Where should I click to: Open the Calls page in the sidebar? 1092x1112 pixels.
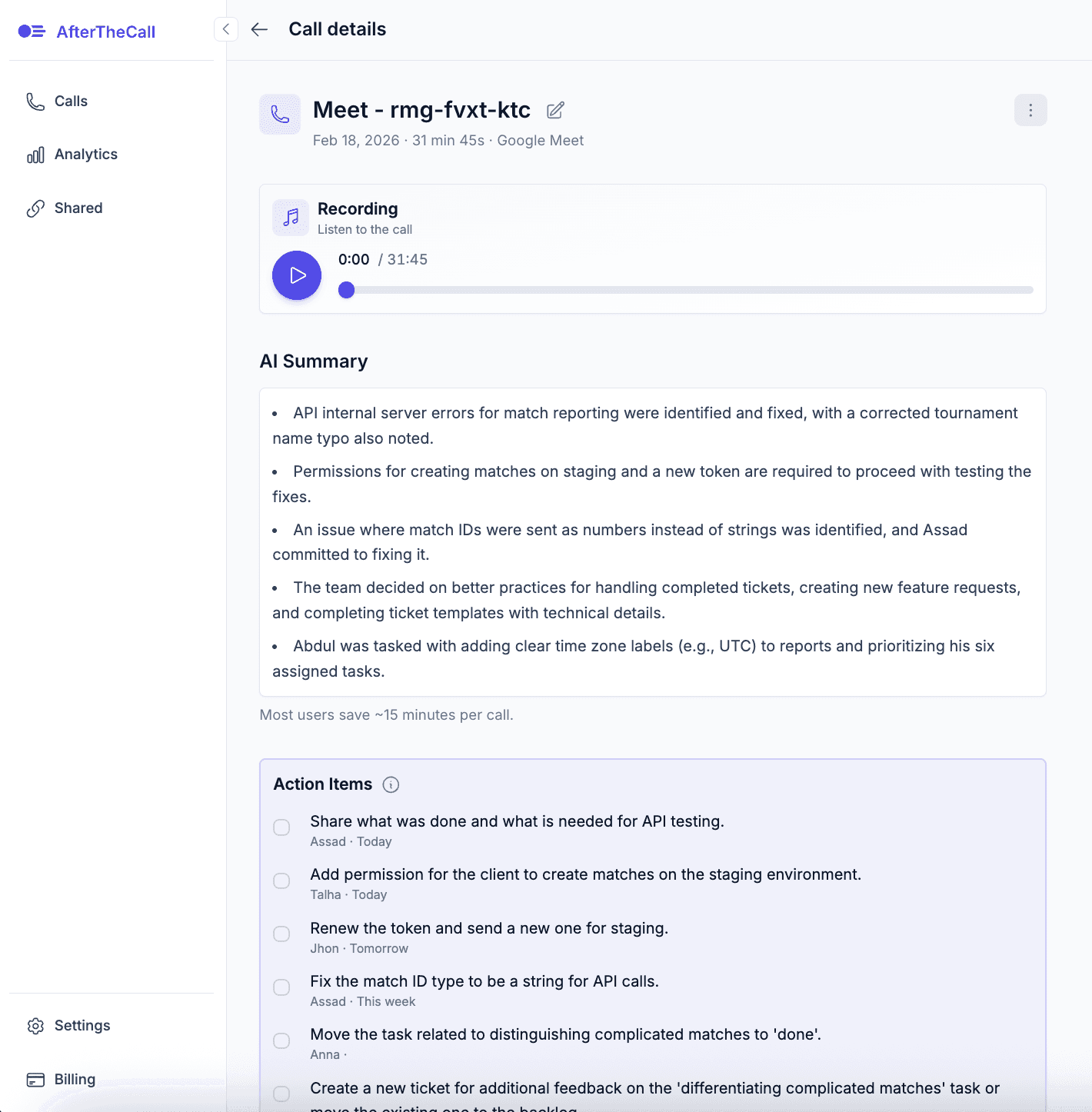point(71,102)
